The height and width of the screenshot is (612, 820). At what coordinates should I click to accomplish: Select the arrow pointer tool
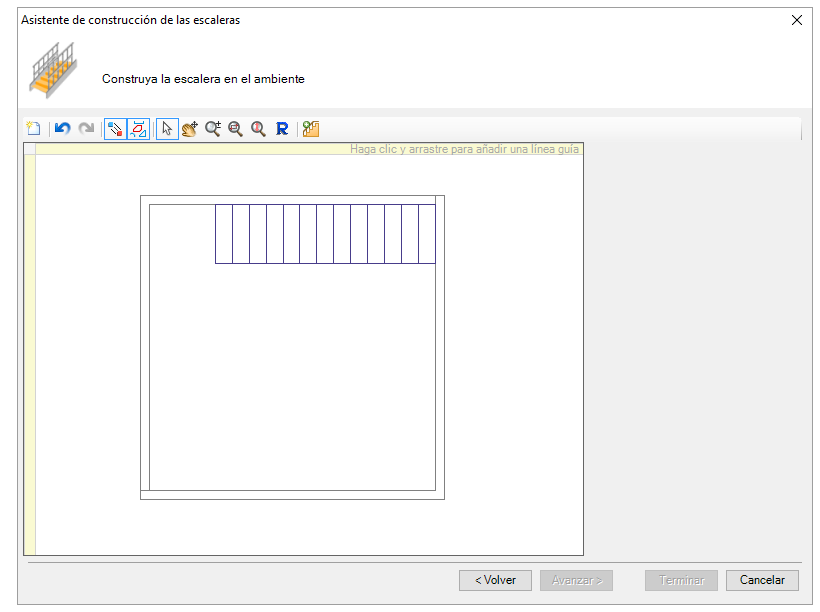[167, 129]
